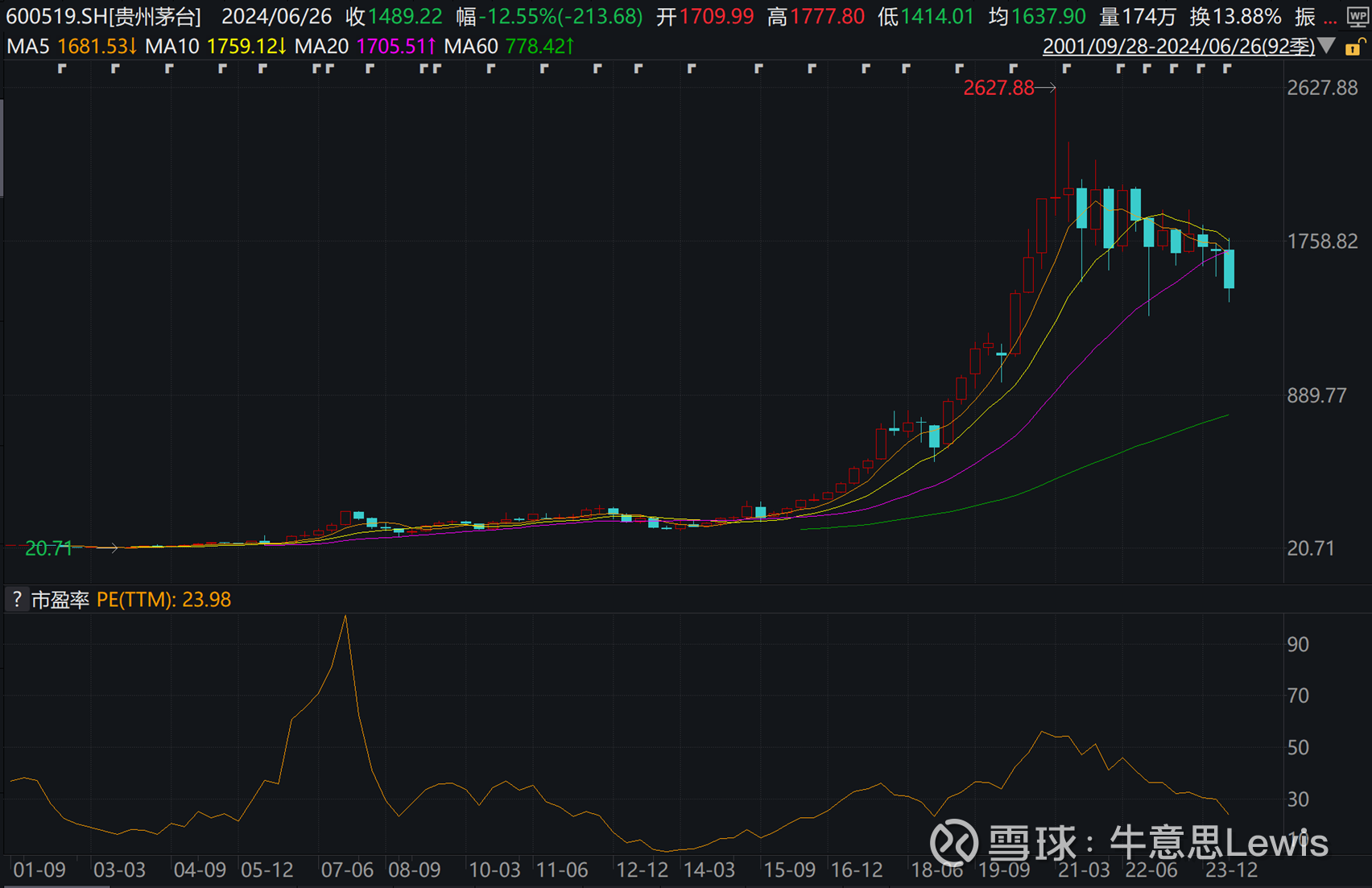Click the average price 均1637.90
Screen dimensions: 1372x888
point(1037,17)
